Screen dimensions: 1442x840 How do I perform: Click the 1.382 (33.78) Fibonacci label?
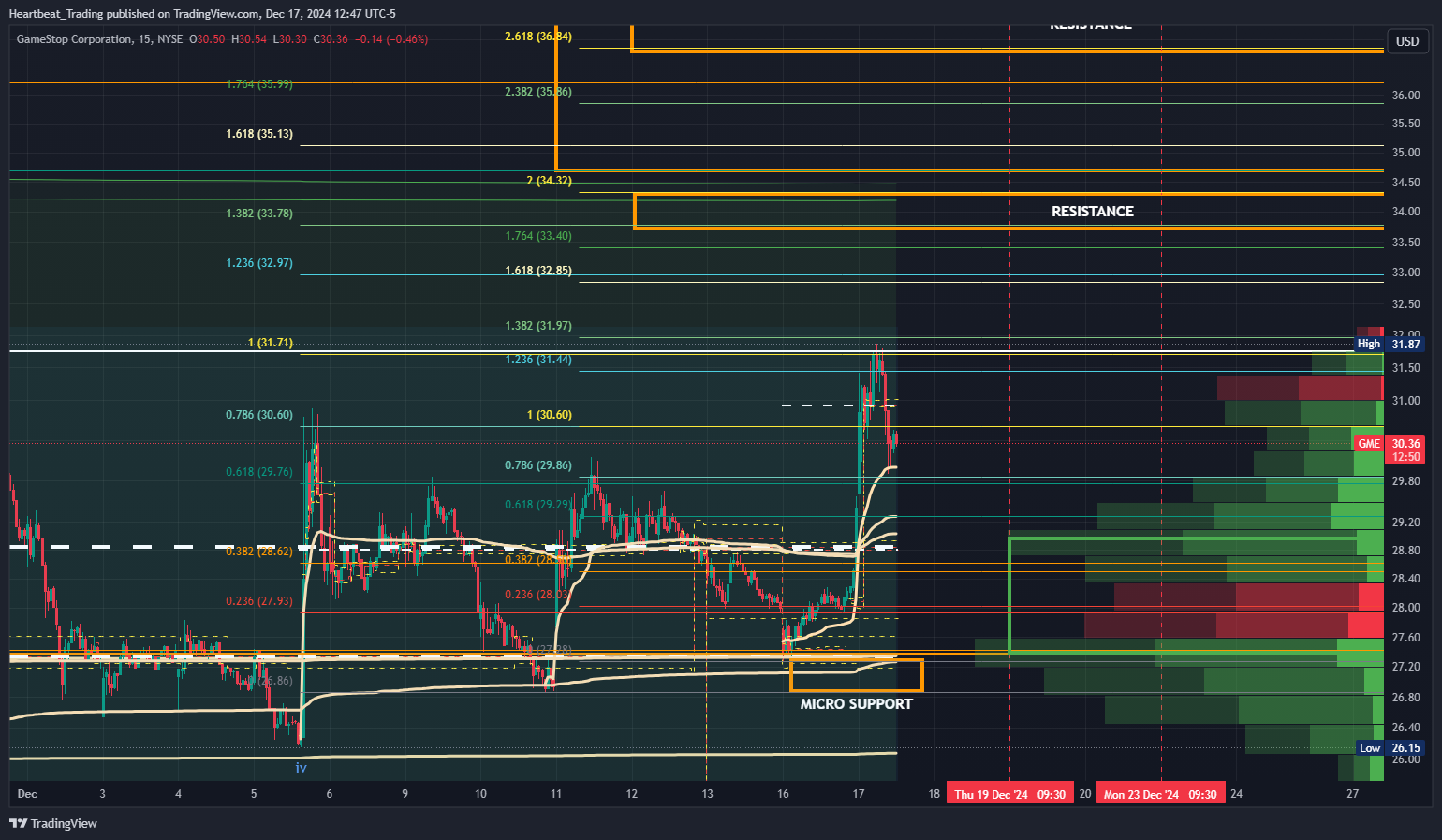pyautogui.click(x=259, y=214)
